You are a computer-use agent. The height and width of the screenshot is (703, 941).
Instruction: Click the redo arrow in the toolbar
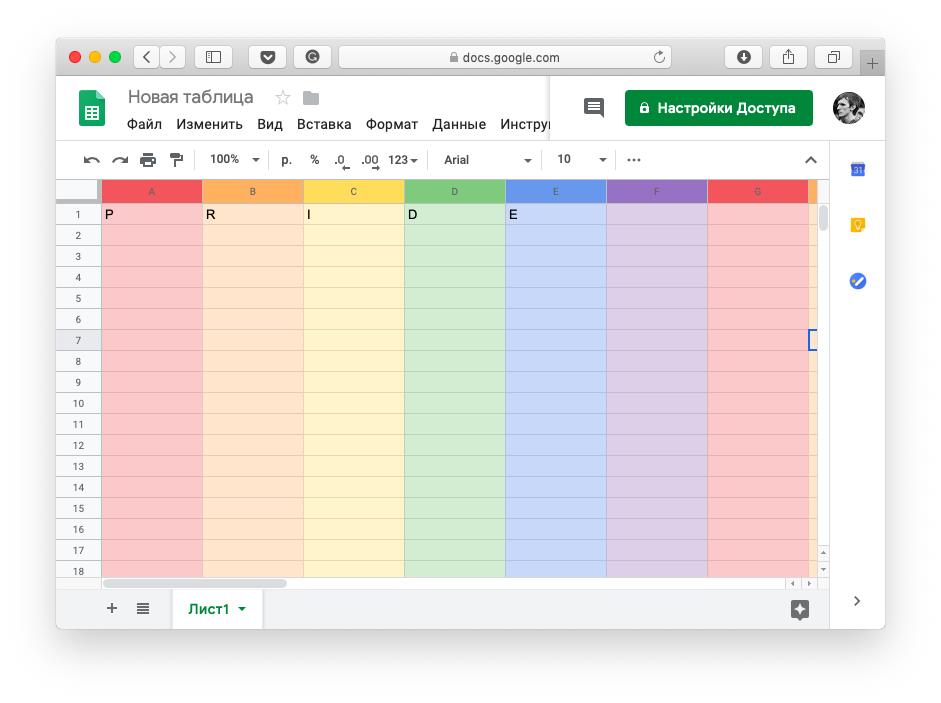click(120, 160)
